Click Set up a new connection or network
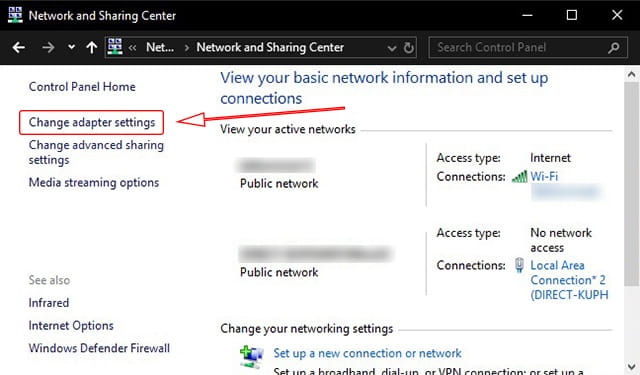Viewport: 640px width, 375px height. (x=367, y=353)
